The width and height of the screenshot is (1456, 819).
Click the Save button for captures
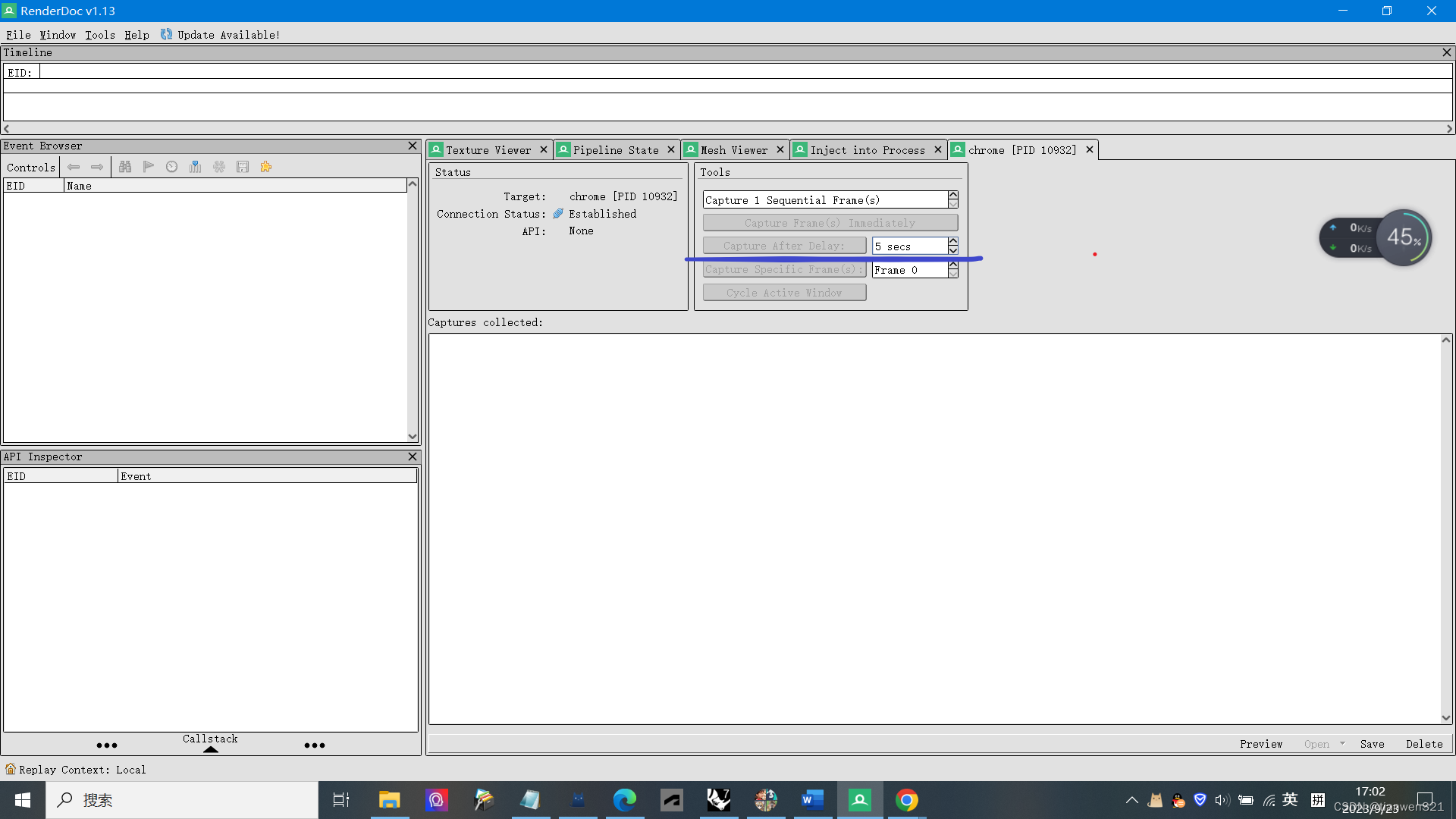[x=1372, y=744]
